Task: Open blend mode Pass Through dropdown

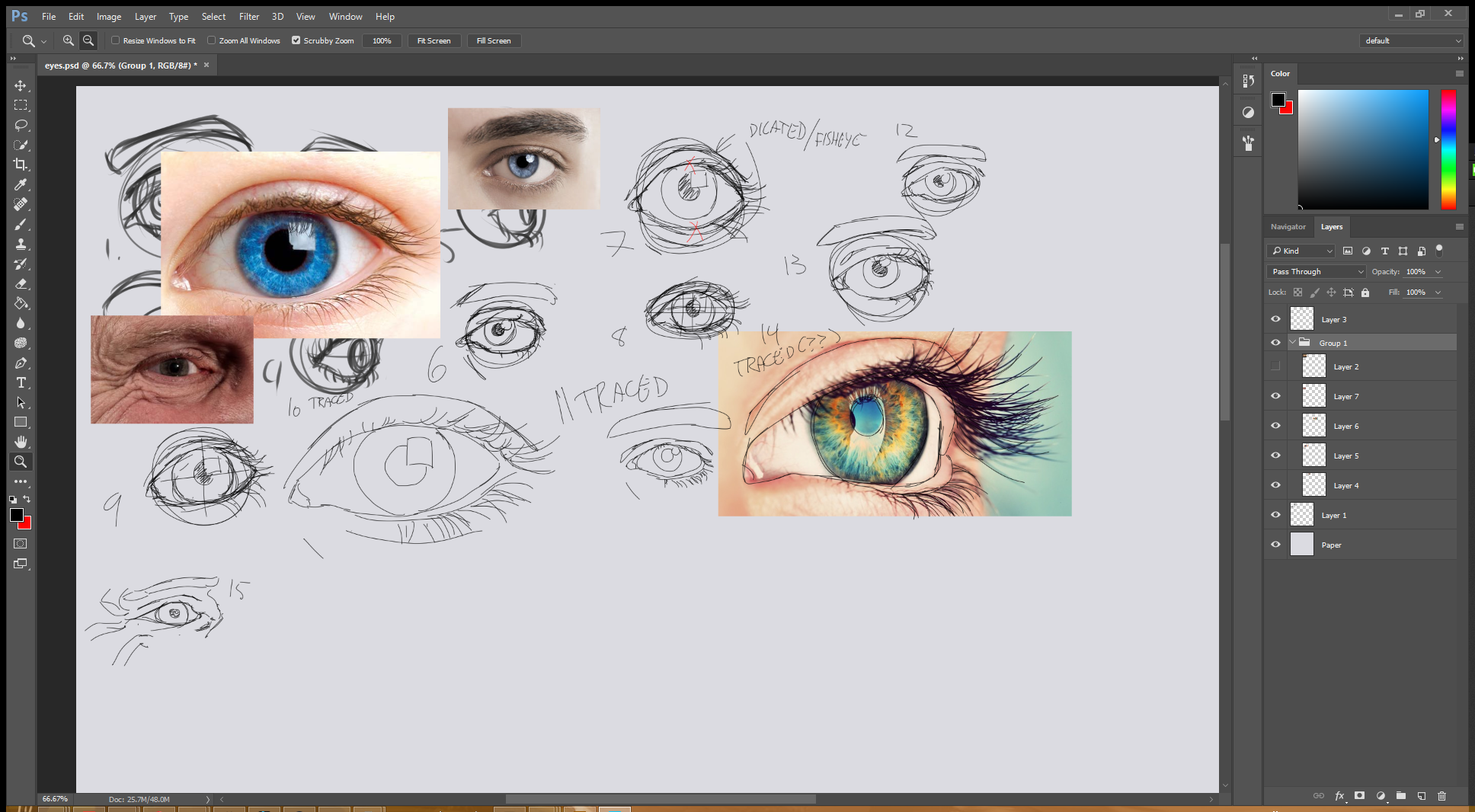Action: click(1317, 271)
